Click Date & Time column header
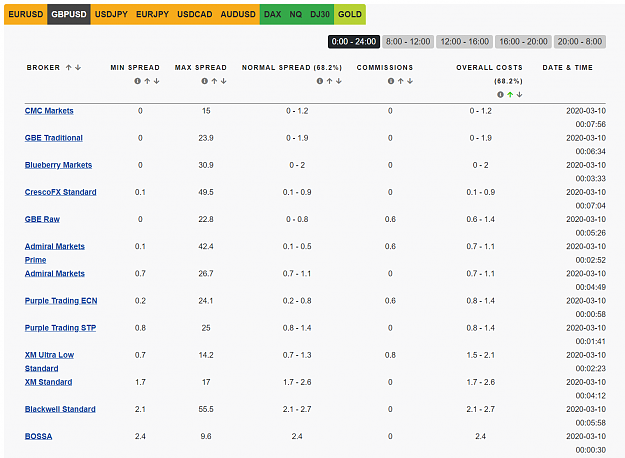 point(568,67)
